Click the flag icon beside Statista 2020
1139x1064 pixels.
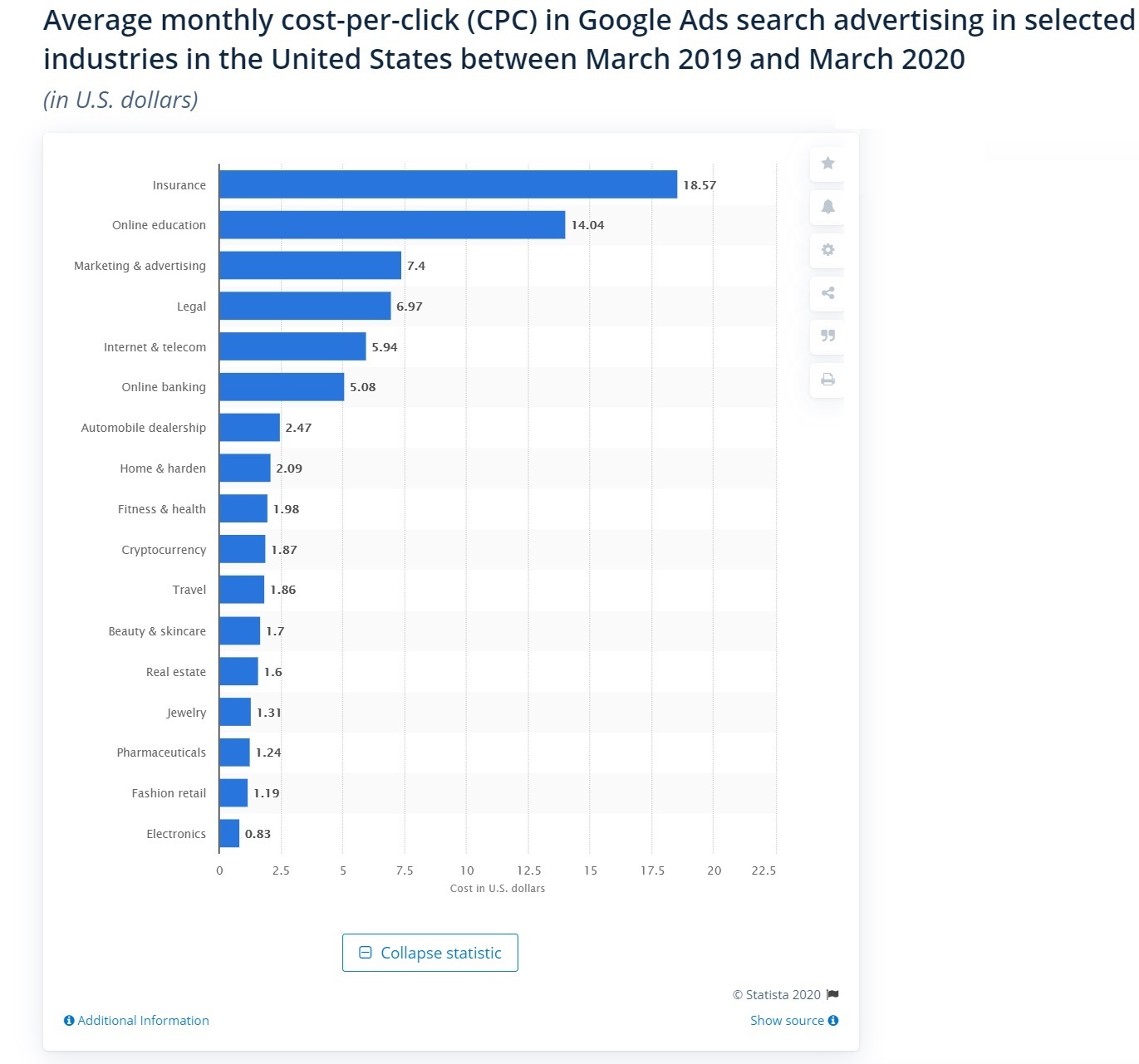(833, 994)
